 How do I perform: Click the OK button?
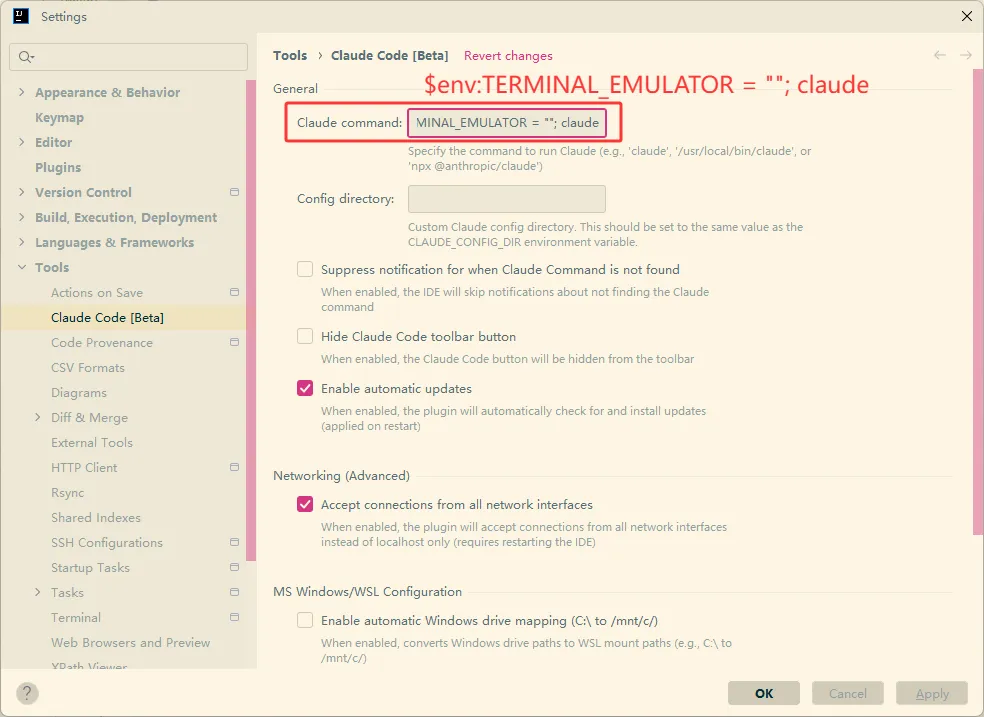point(764,693)
